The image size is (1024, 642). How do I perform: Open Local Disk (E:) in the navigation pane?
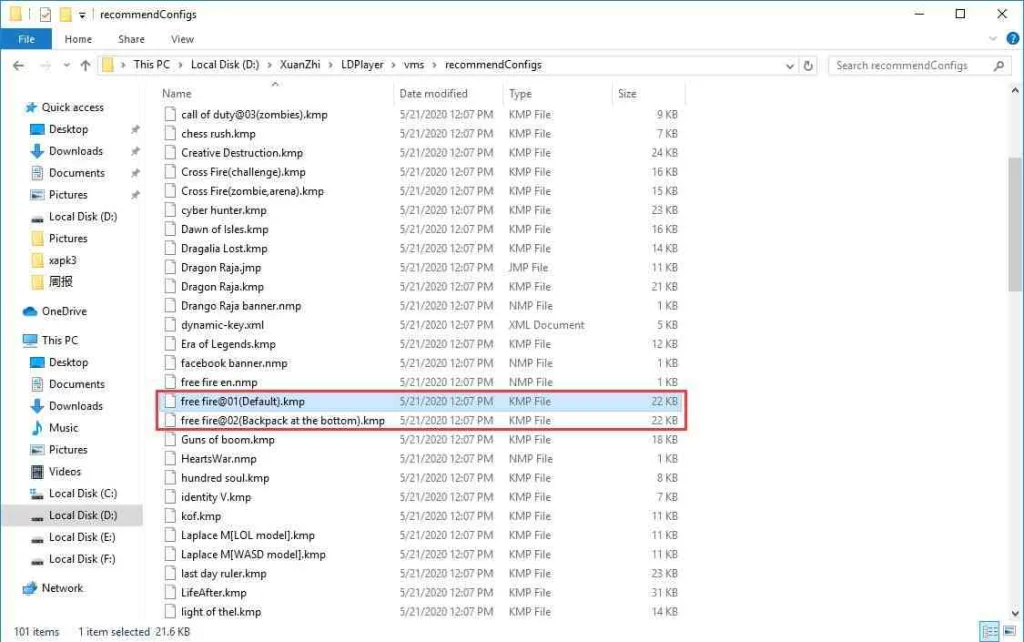82,537
